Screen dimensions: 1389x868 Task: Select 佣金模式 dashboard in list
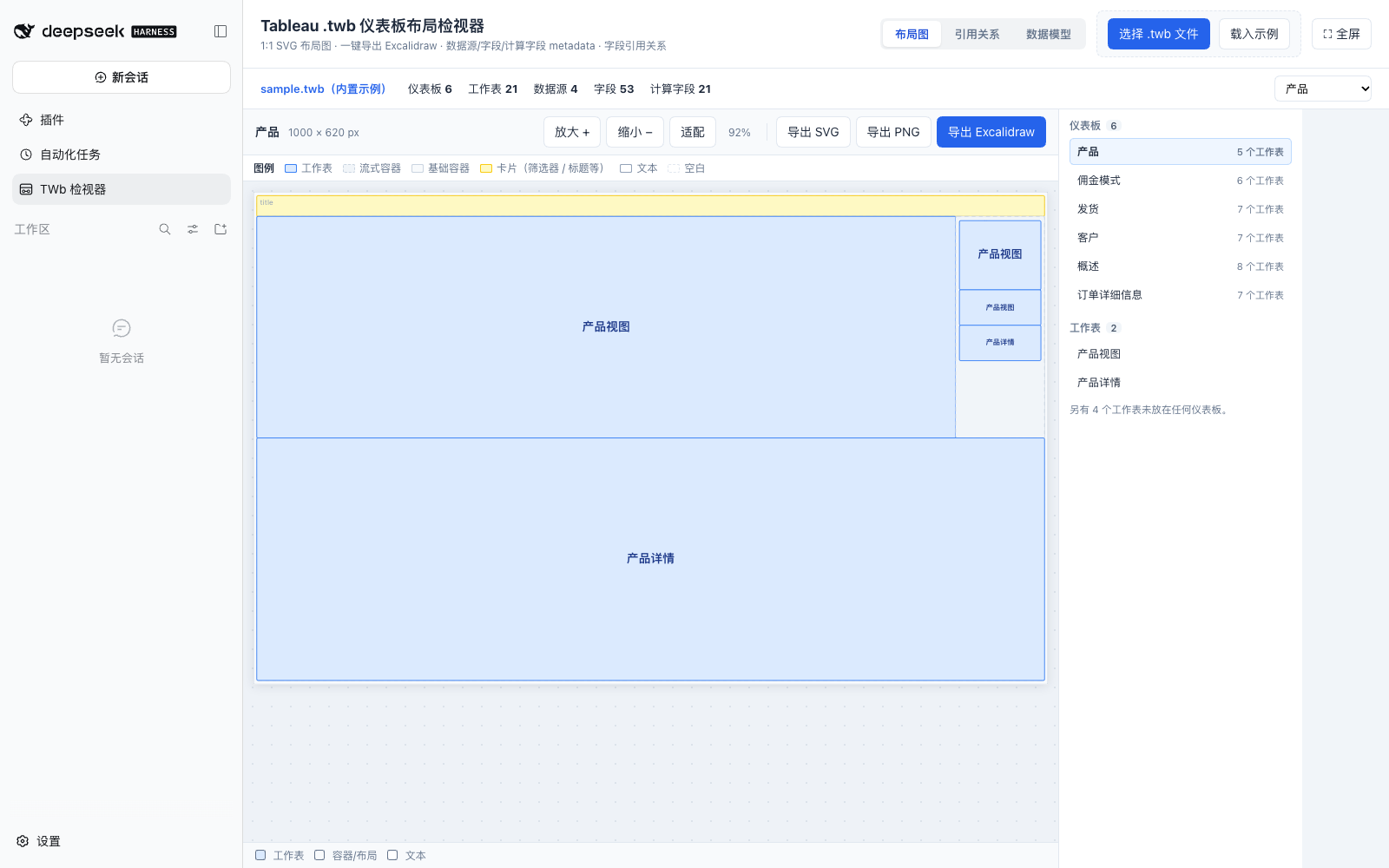pyautogui.click(x=1181, y=181)
